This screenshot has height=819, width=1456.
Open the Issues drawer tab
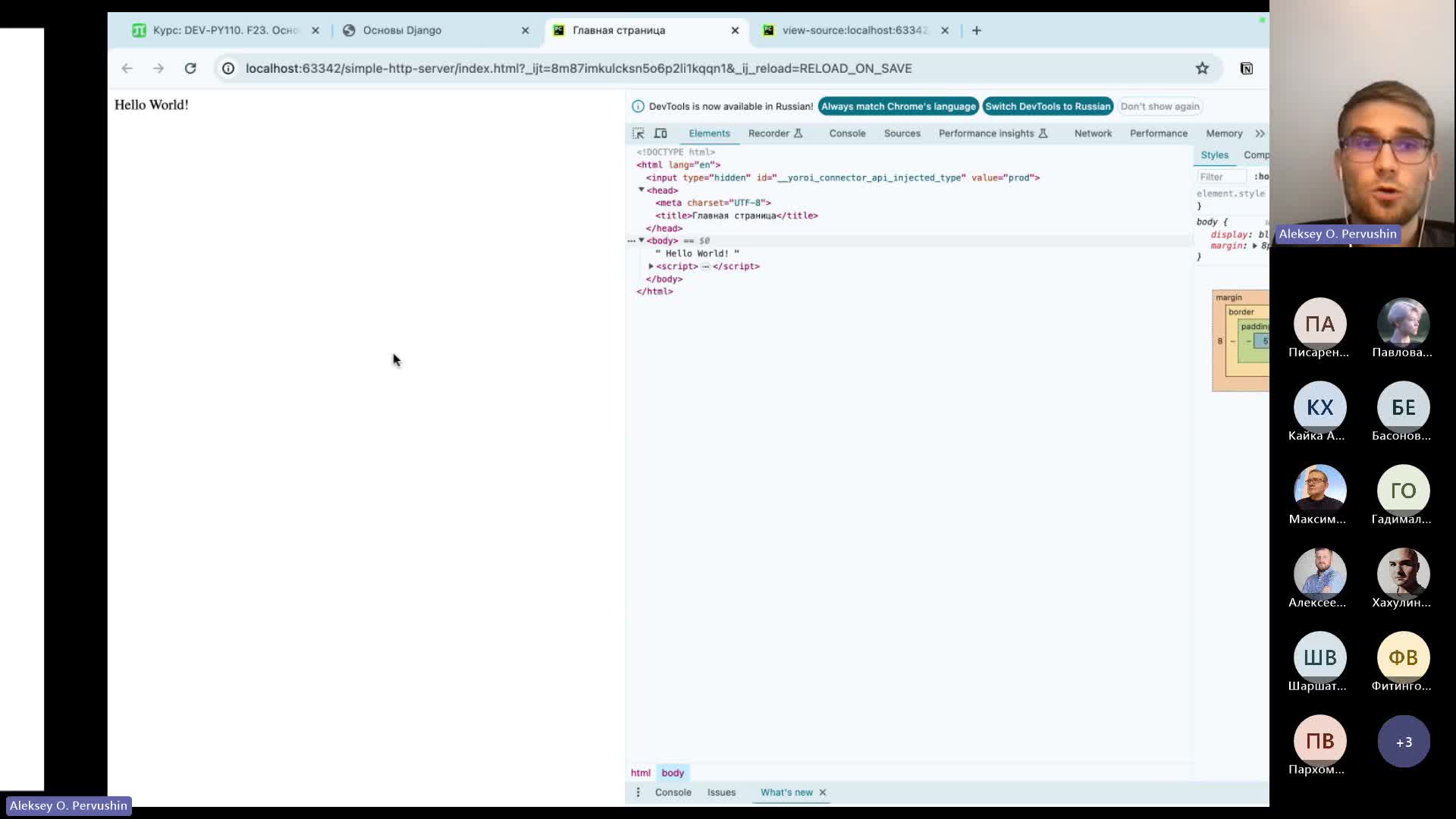click(x=721, y=792)
